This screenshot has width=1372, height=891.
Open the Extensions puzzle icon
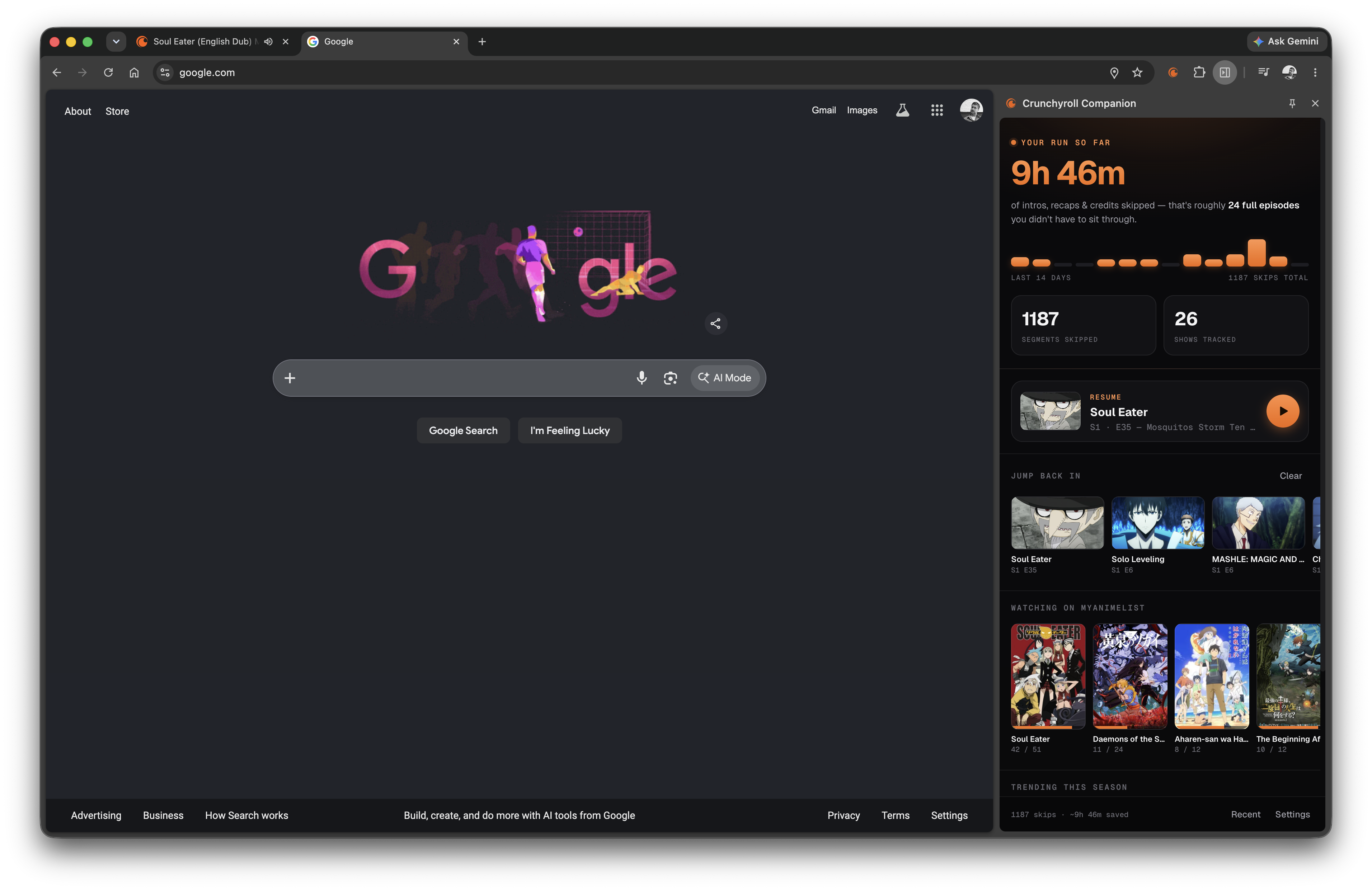[1199, 72]
